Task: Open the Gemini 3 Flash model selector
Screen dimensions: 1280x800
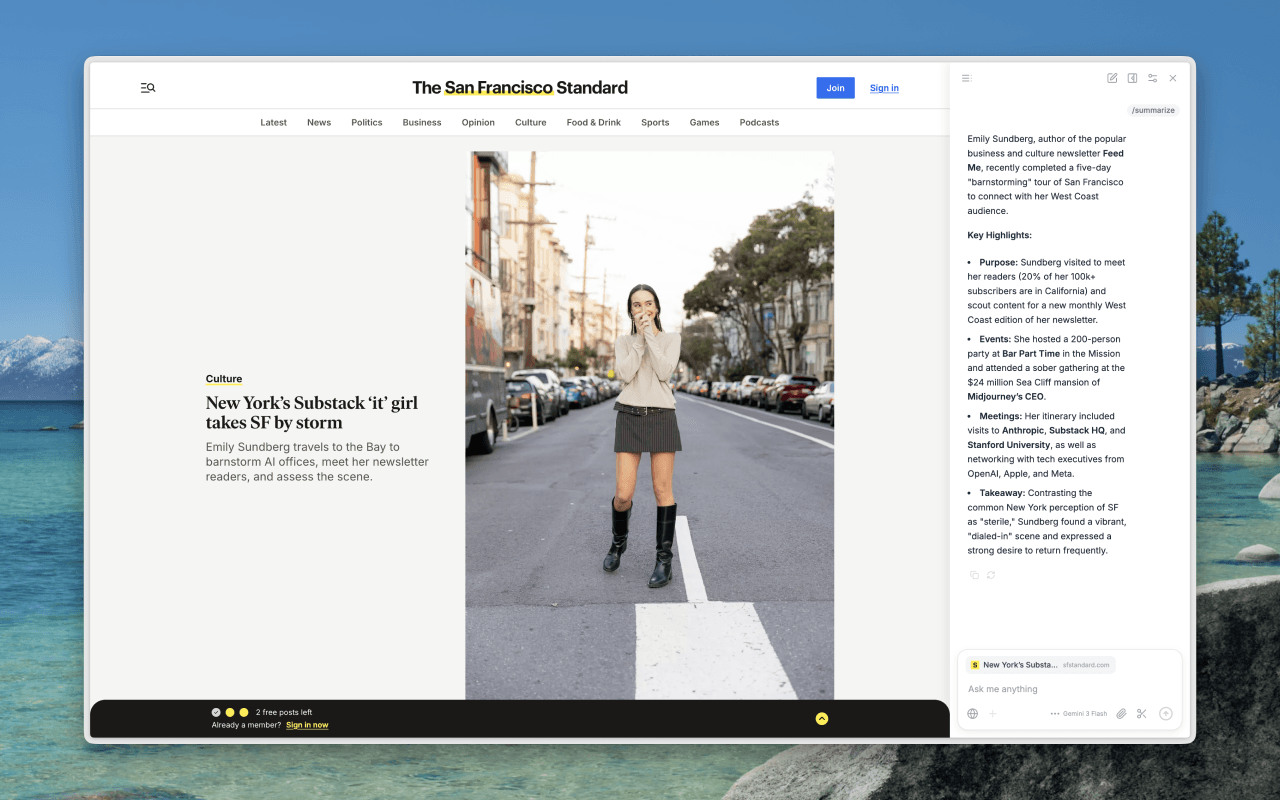Action: click(1079, 714)
